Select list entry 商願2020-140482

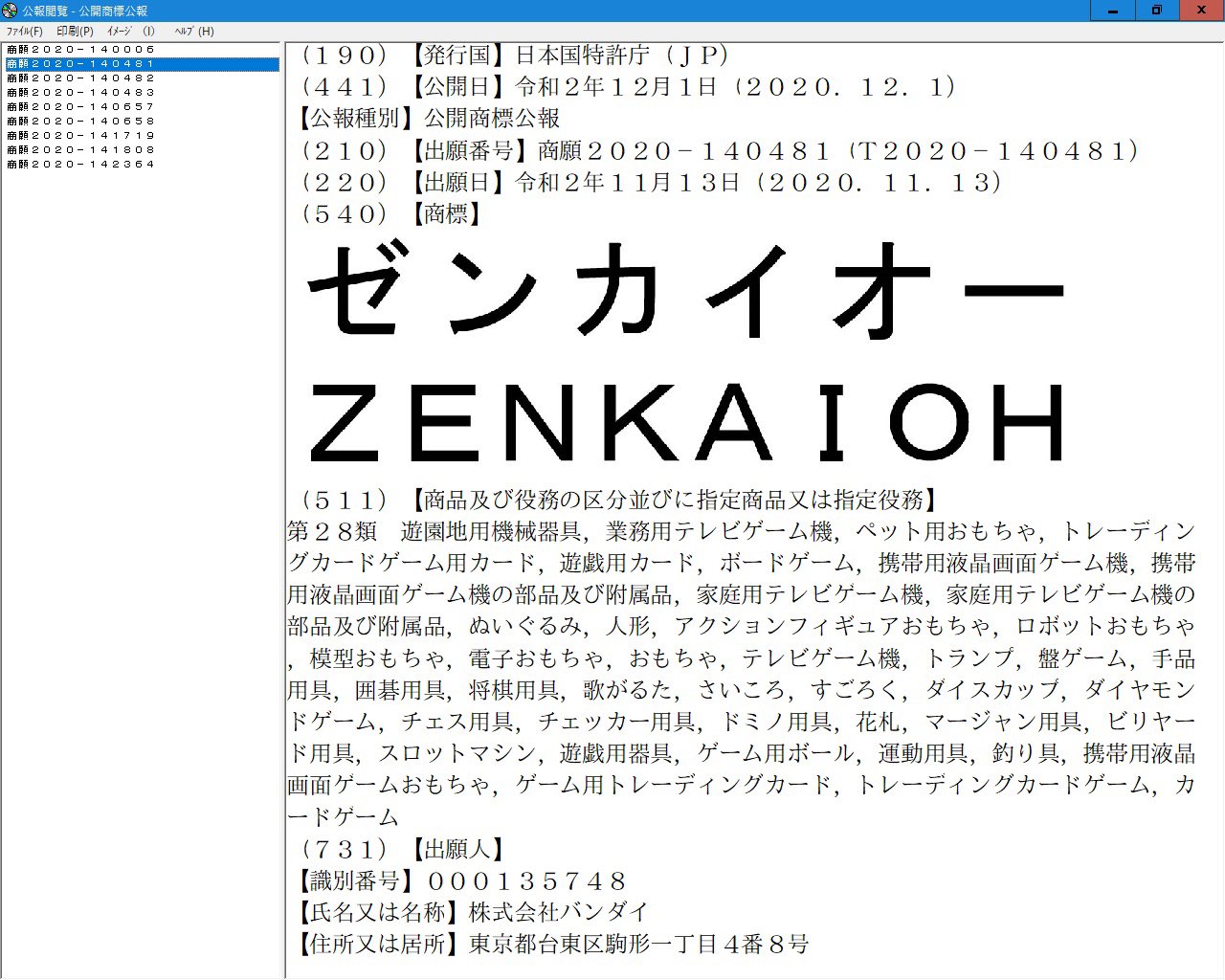tap(80, 78)
